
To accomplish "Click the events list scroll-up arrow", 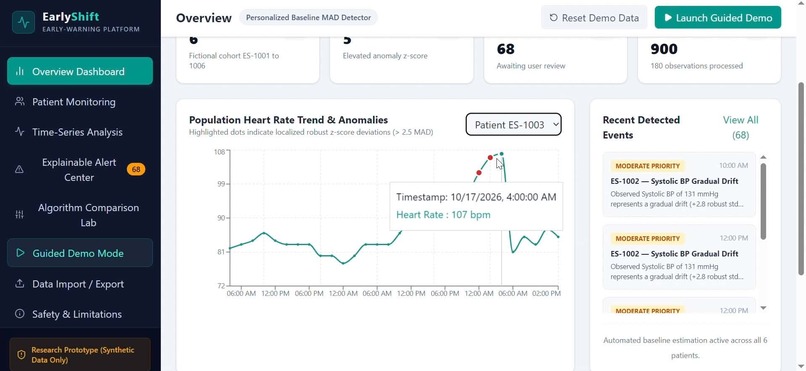I will pos(763,157).
